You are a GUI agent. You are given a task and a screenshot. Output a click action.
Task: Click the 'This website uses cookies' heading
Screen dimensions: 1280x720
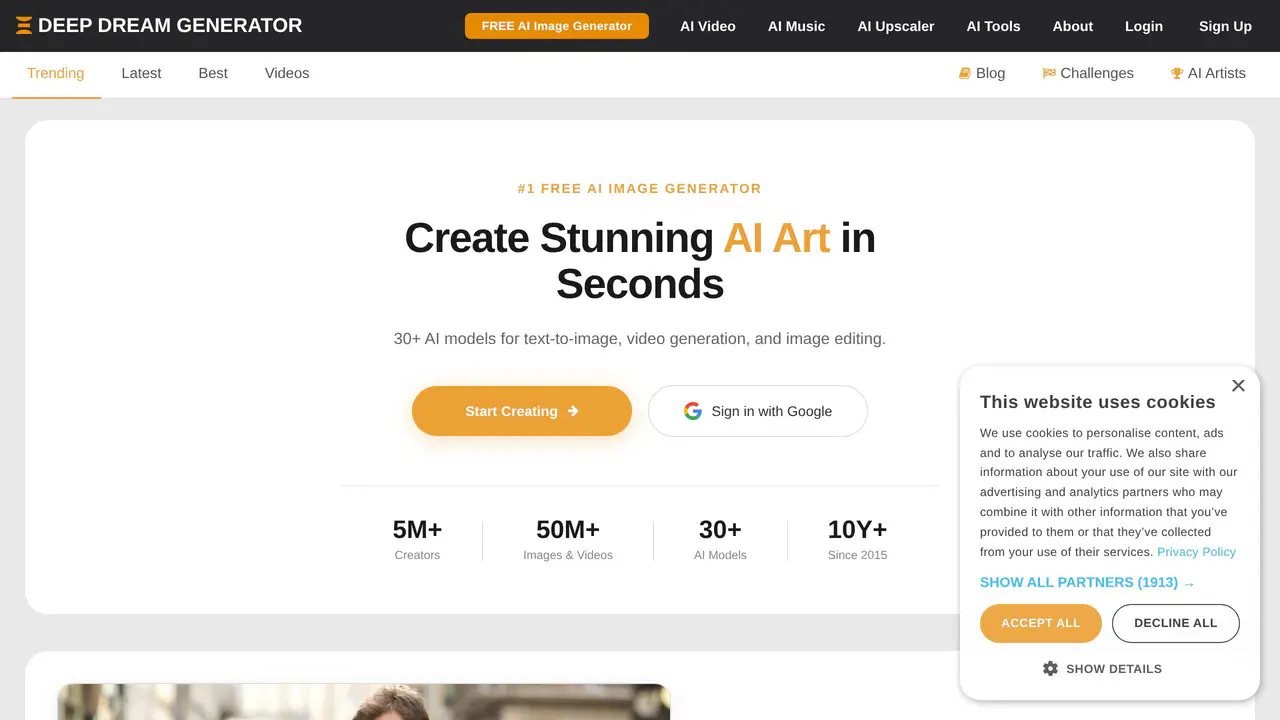[x=1098, y=402]
